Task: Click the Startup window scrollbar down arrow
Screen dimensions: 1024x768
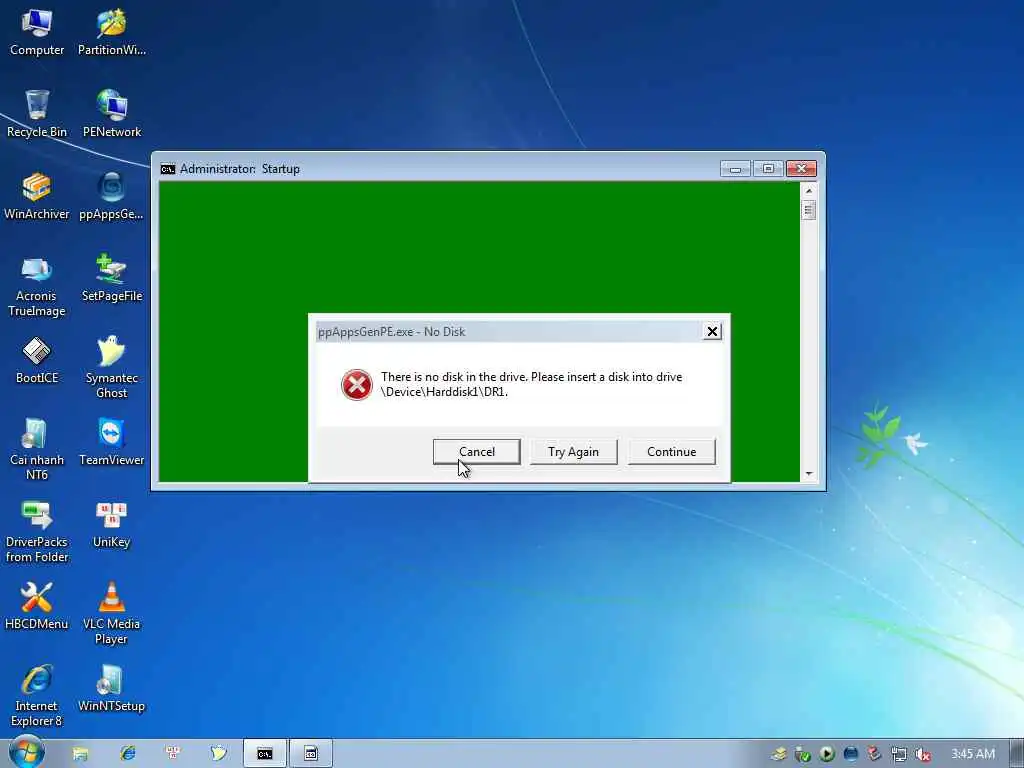Action: point(808,473)
